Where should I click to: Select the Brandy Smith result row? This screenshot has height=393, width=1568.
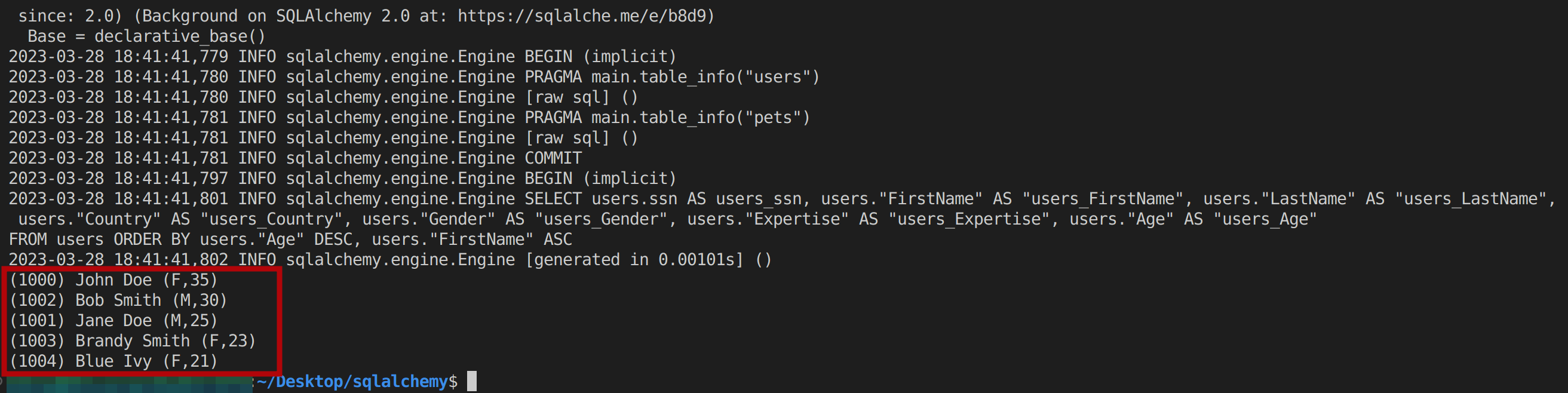point(132,341)
